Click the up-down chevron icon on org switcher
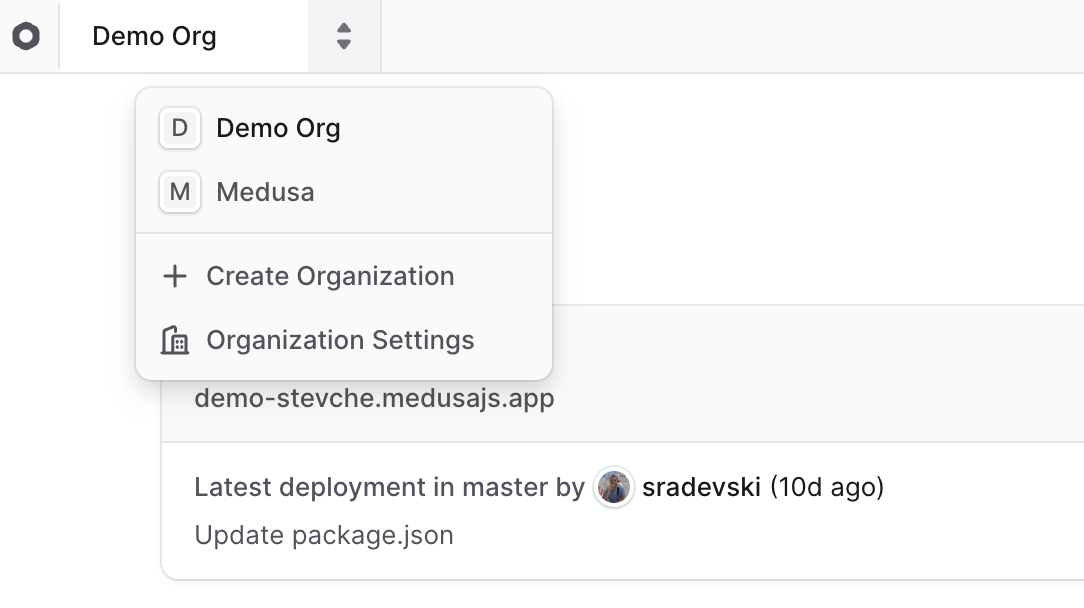 344,36
